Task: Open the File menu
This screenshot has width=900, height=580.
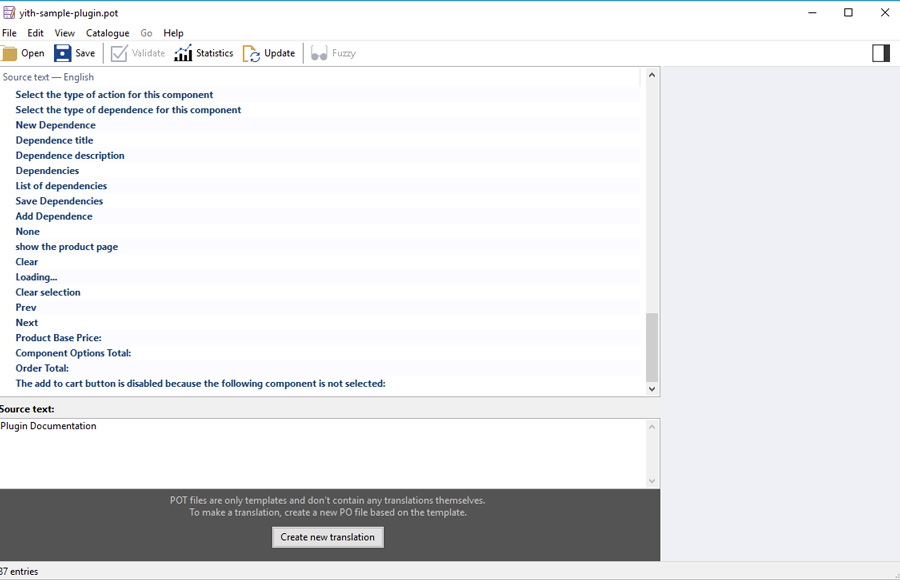Action: tap(9, 33)
